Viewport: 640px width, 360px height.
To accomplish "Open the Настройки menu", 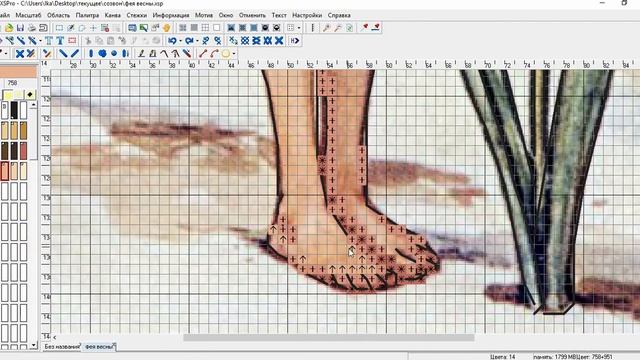I will 307,15.
